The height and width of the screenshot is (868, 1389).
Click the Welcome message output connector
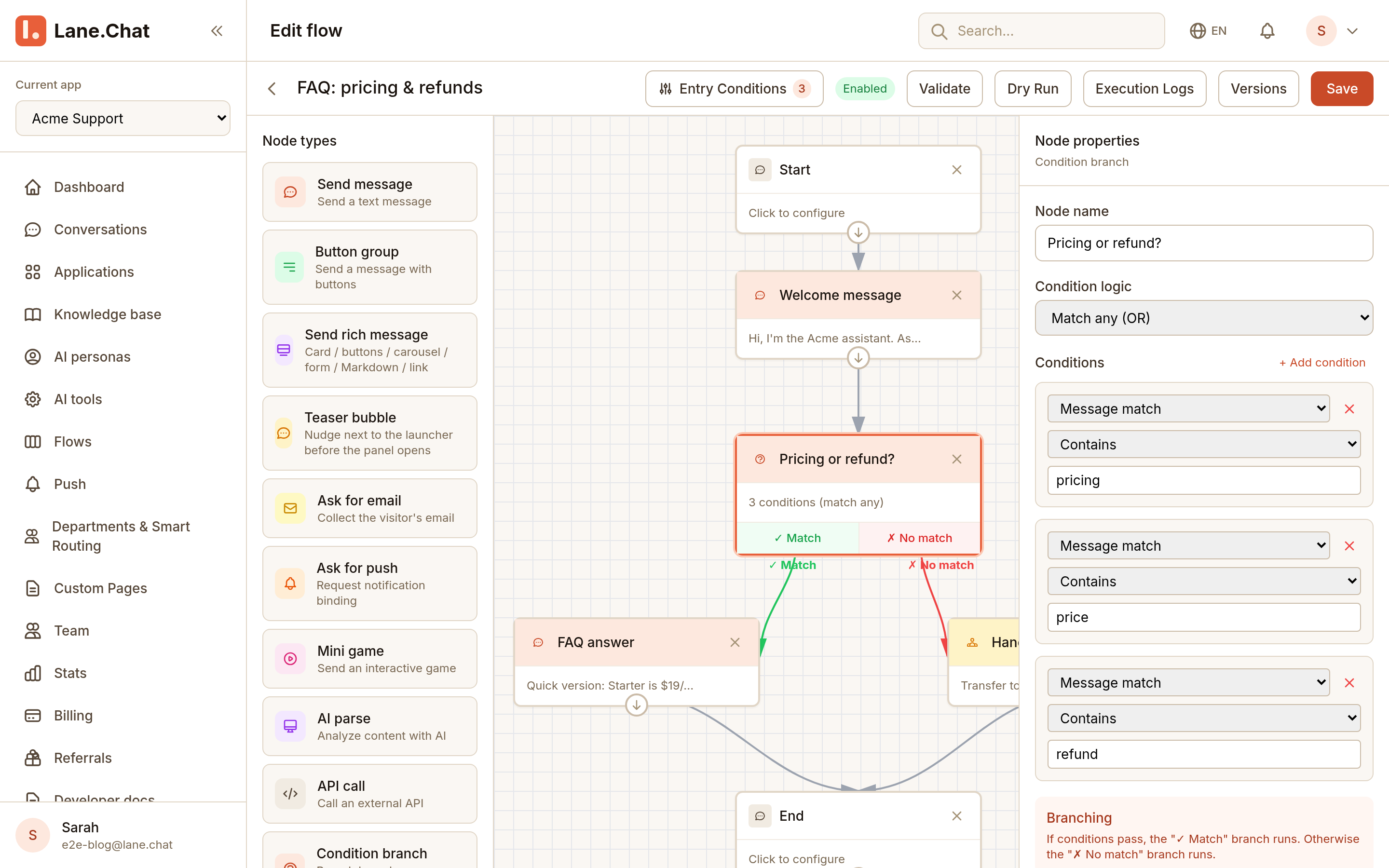click(x=858, y=358)
